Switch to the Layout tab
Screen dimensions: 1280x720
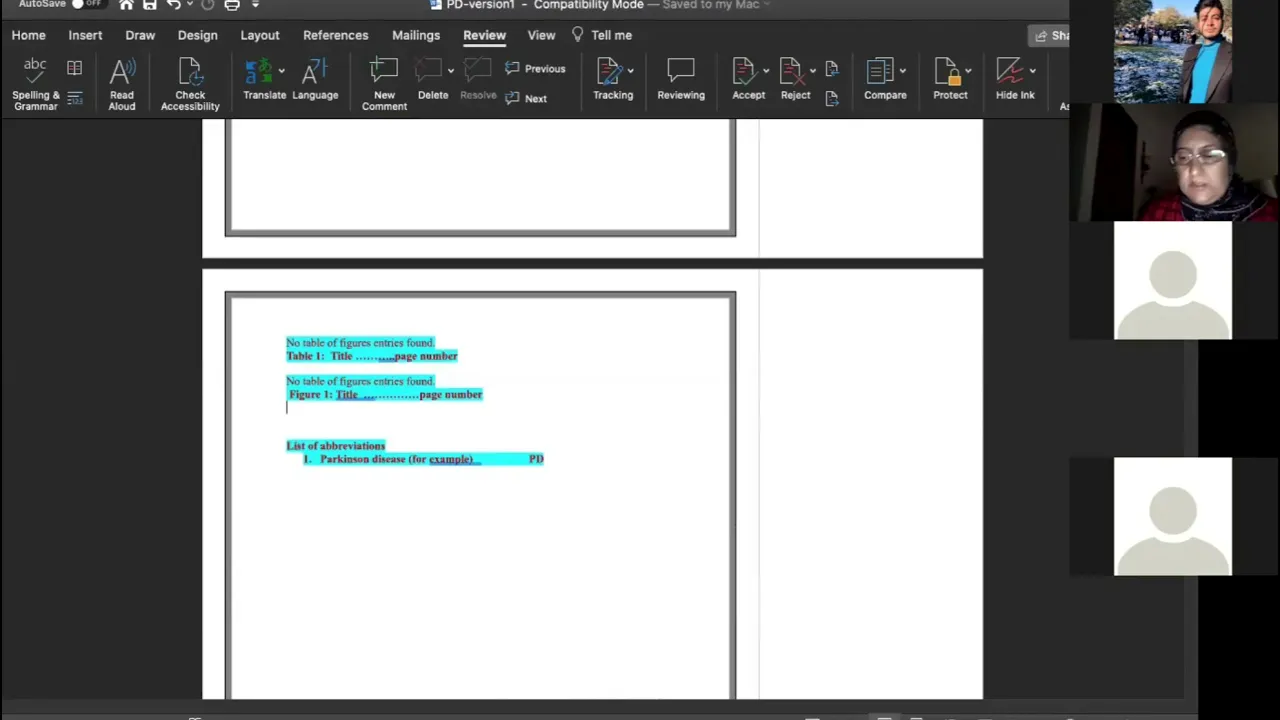[260, 35]
